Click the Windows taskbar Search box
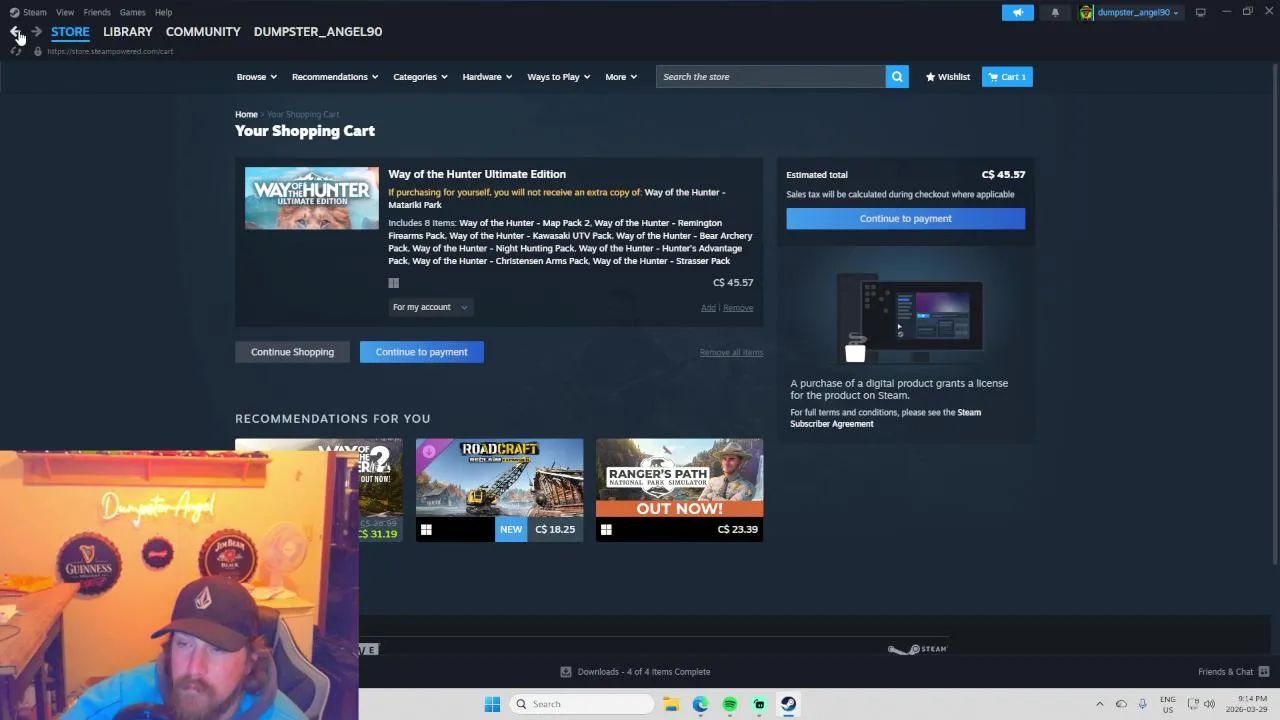The height and width of the screenshot is (720, 1280). click(x=583, y=704)
